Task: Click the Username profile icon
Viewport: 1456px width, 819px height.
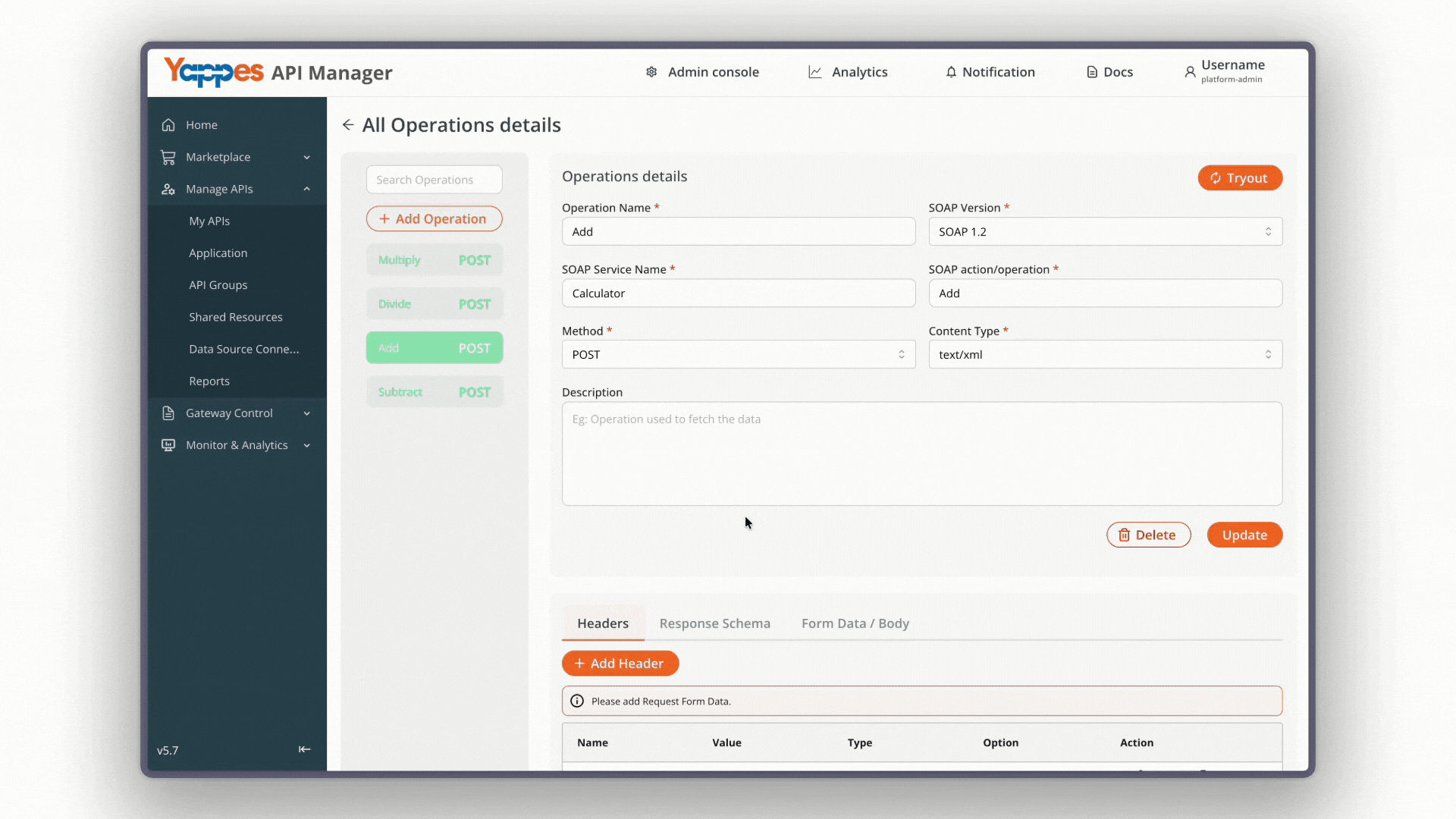Action: point(1190,72)
